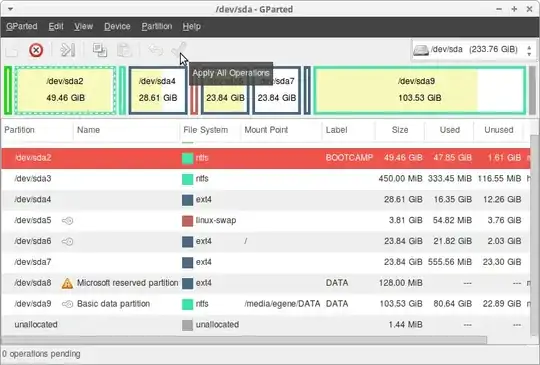Click the key icon beside /dev/sda5
The width and height of the screenshot is (540, 365).
point(68,220)
